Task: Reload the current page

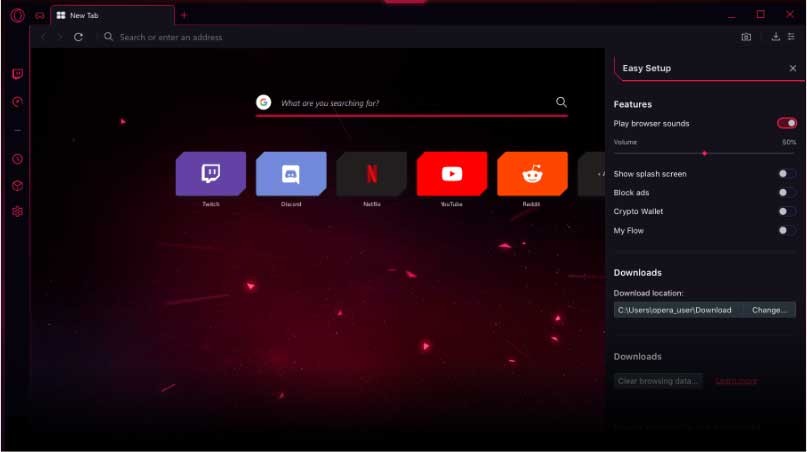Action: point(78,37)
